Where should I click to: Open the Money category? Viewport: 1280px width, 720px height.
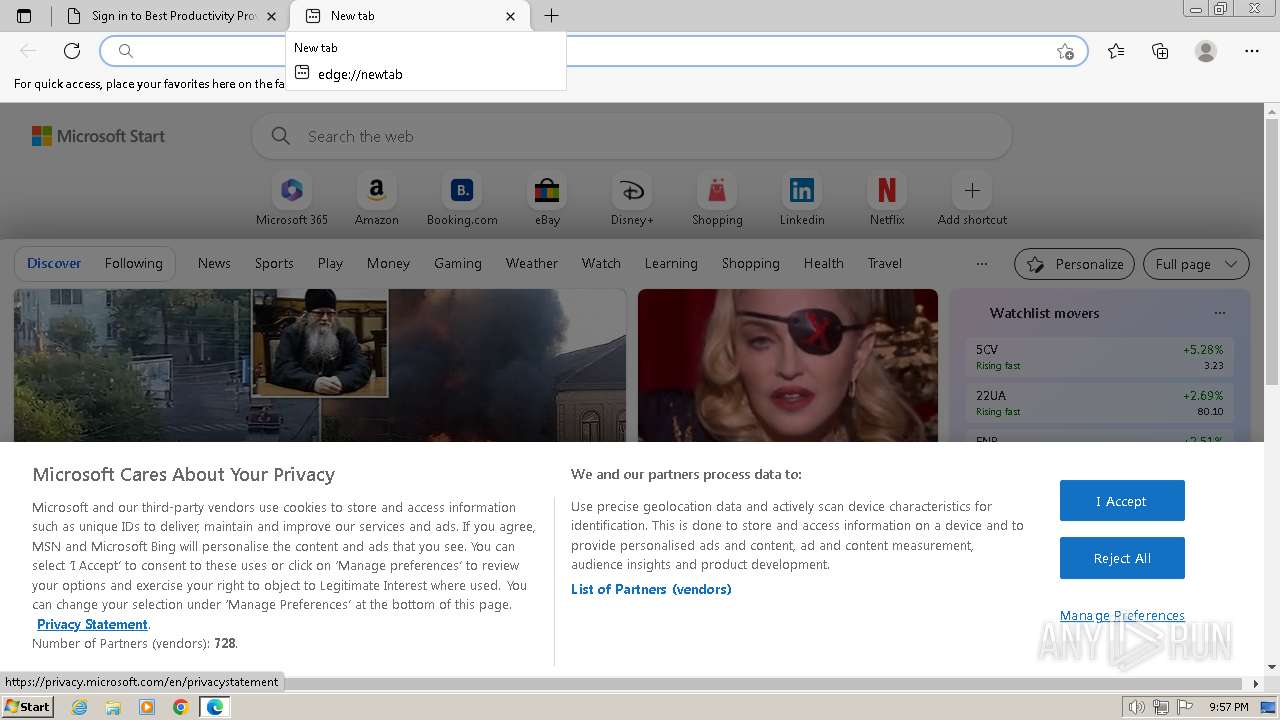[x=388, y=263]
